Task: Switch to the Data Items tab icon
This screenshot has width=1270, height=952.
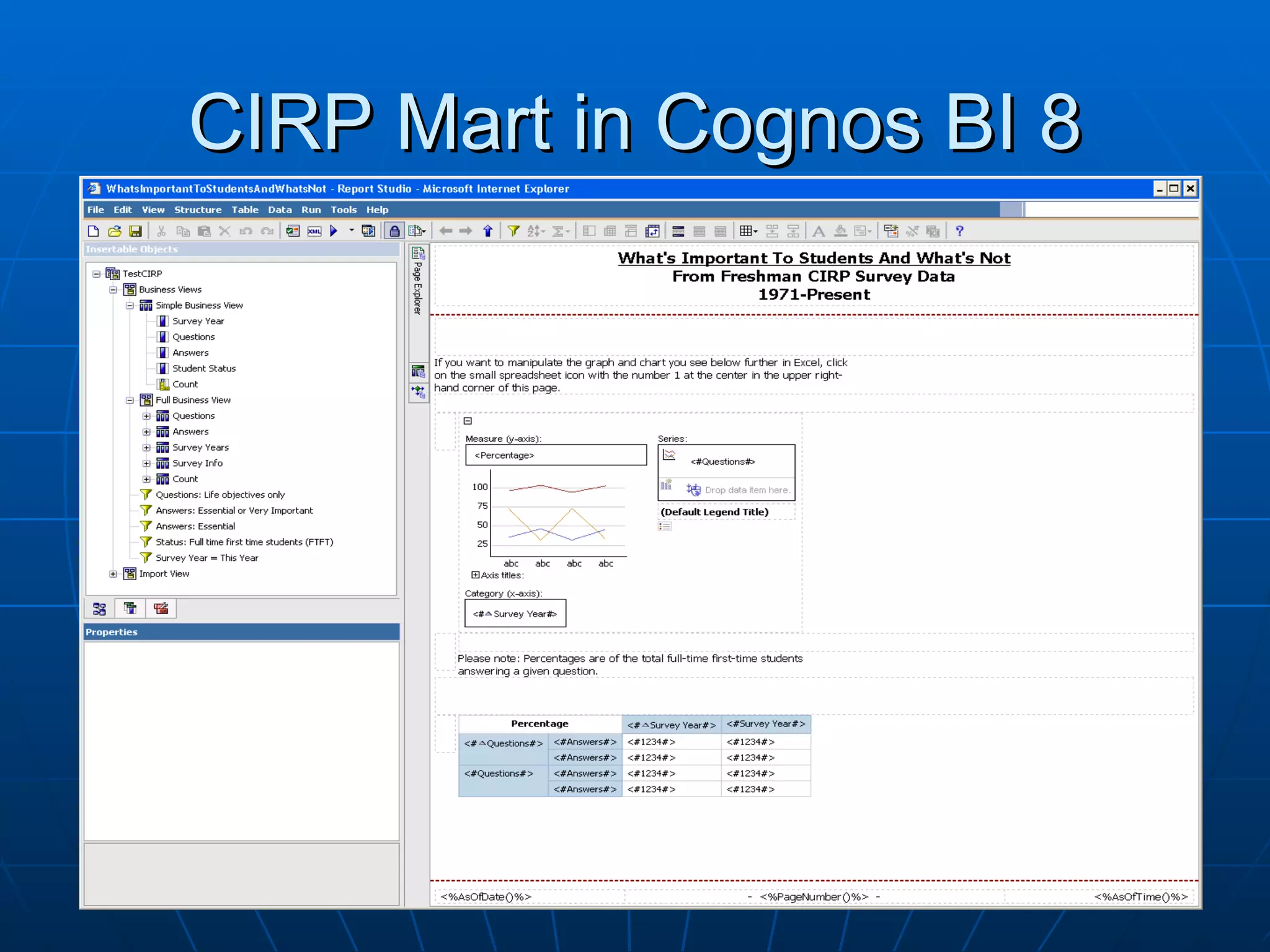Action: pos(130,609)
